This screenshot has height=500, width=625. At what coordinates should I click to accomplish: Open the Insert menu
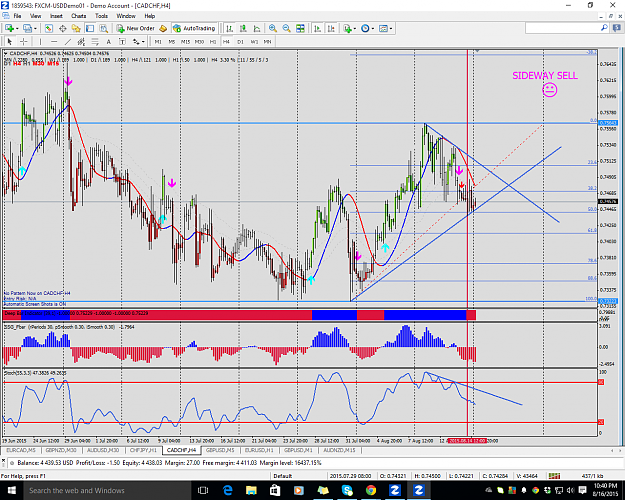click(56, 16)
